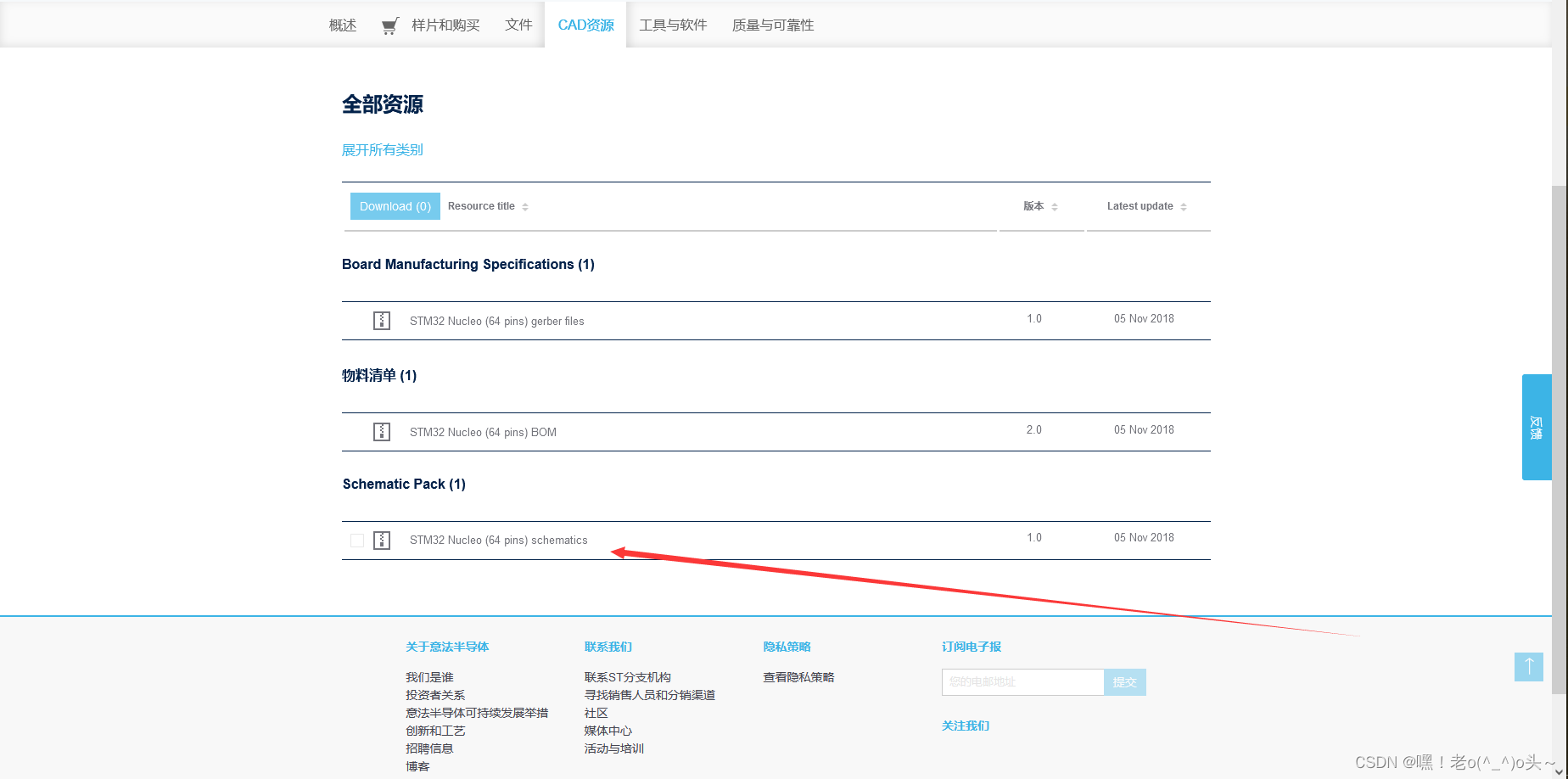Tick the checkbox for STM32 Nucleo schematics

[357, 541]
